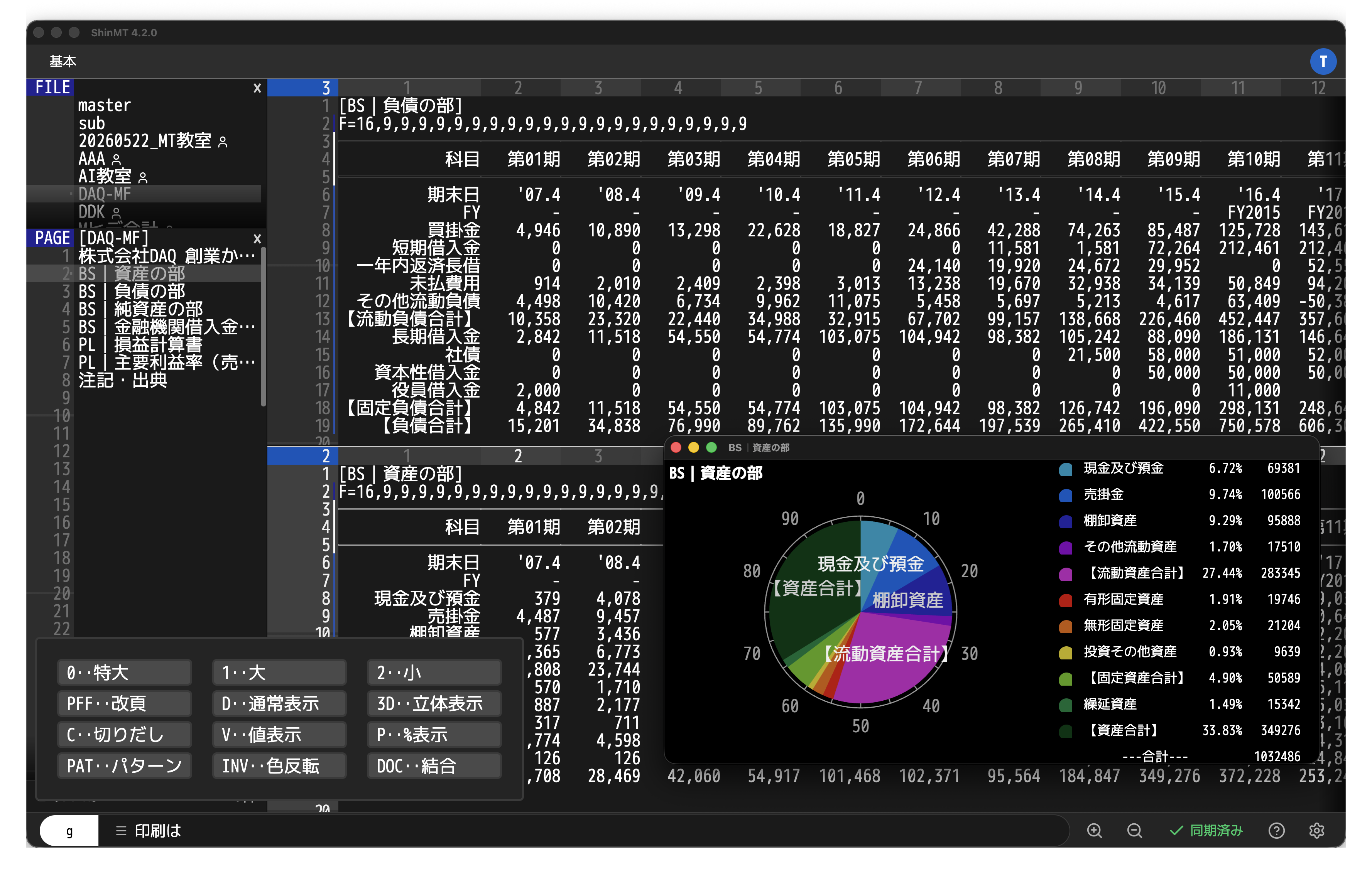This screenshot has height=880, width=1372.
Task: Close the PAGE panel with x
Action: click(x=257, y=238)
